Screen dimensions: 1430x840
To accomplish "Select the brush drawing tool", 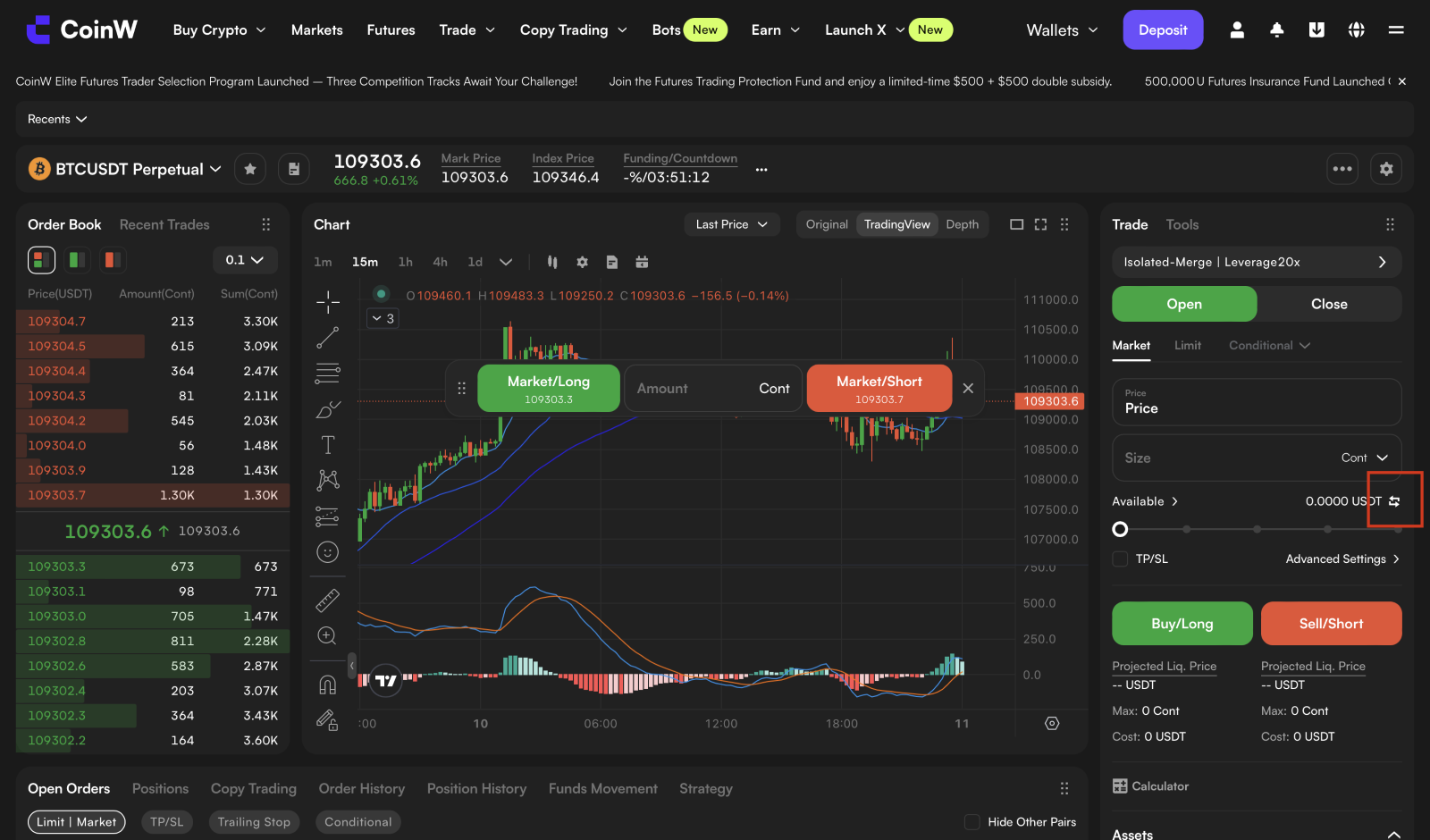I will (328, 409).
